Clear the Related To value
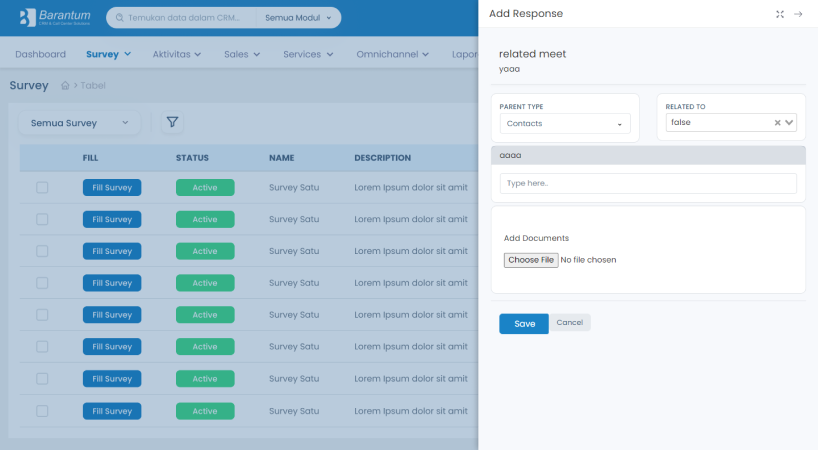Screen dimensions: 818x450 tap(777, 123)
